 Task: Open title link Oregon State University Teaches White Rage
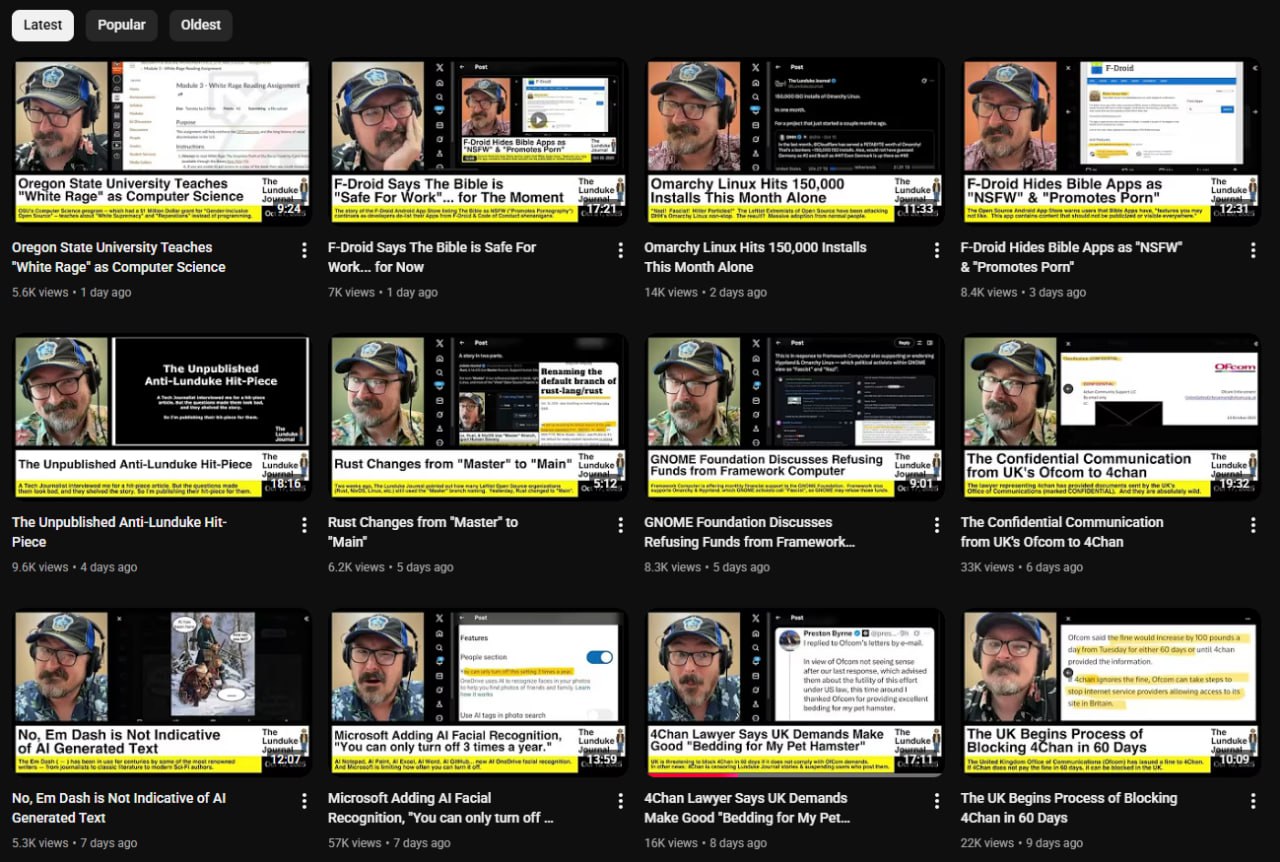click(119, 257)
